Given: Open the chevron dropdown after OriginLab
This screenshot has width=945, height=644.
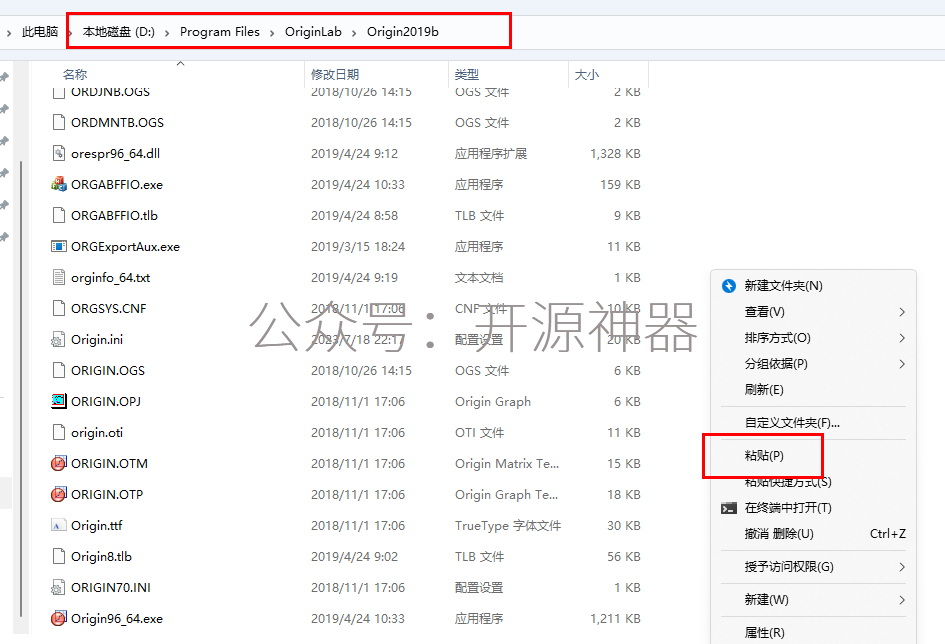Looking at the screenshot, I should 354,33.
